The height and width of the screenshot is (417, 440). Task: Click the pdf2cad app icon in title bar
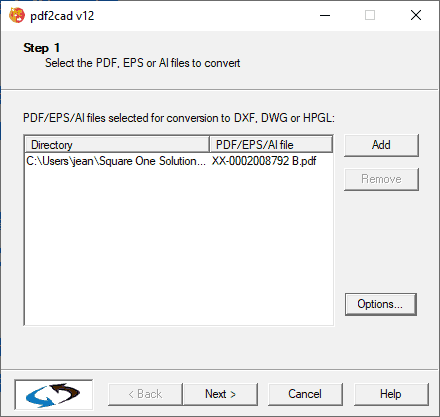17,15
